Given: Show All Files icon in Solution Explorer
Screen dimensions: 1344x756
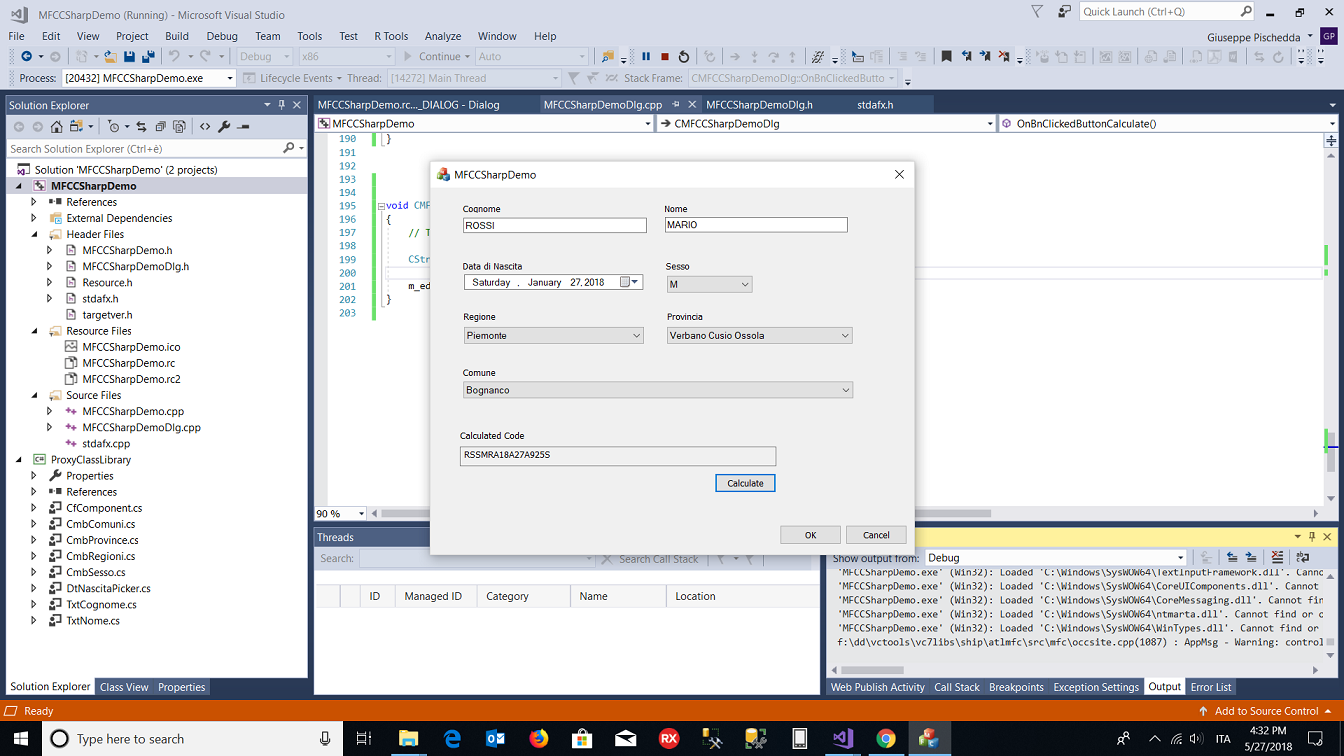Looking at the screenshot, I should point(179,127).
